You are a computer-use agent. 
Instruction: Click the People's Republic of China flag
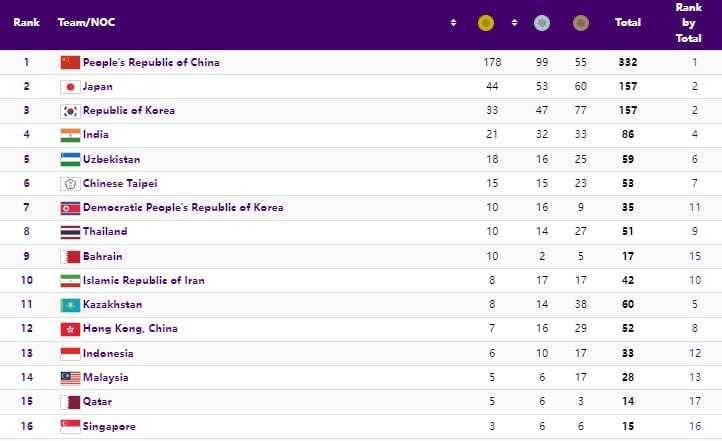coord(70,62)
